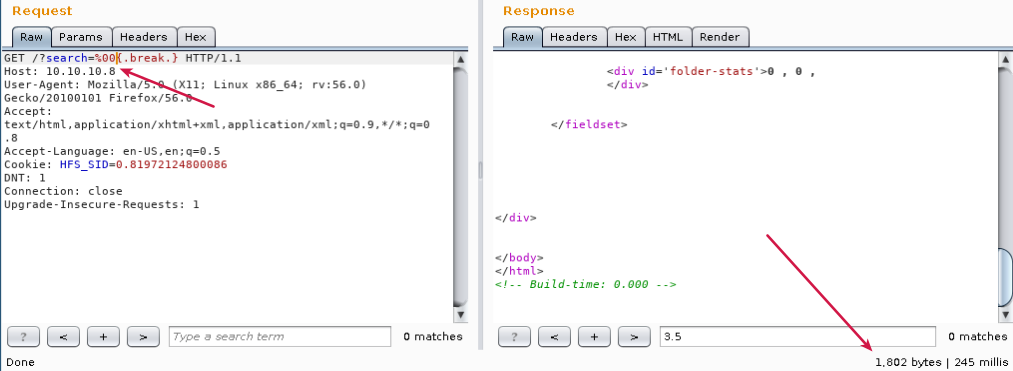Image resolution: width=1013 pixels, height=371 pixels.
Task: Open the Request Headers tab
Action: tap(143, 37)
